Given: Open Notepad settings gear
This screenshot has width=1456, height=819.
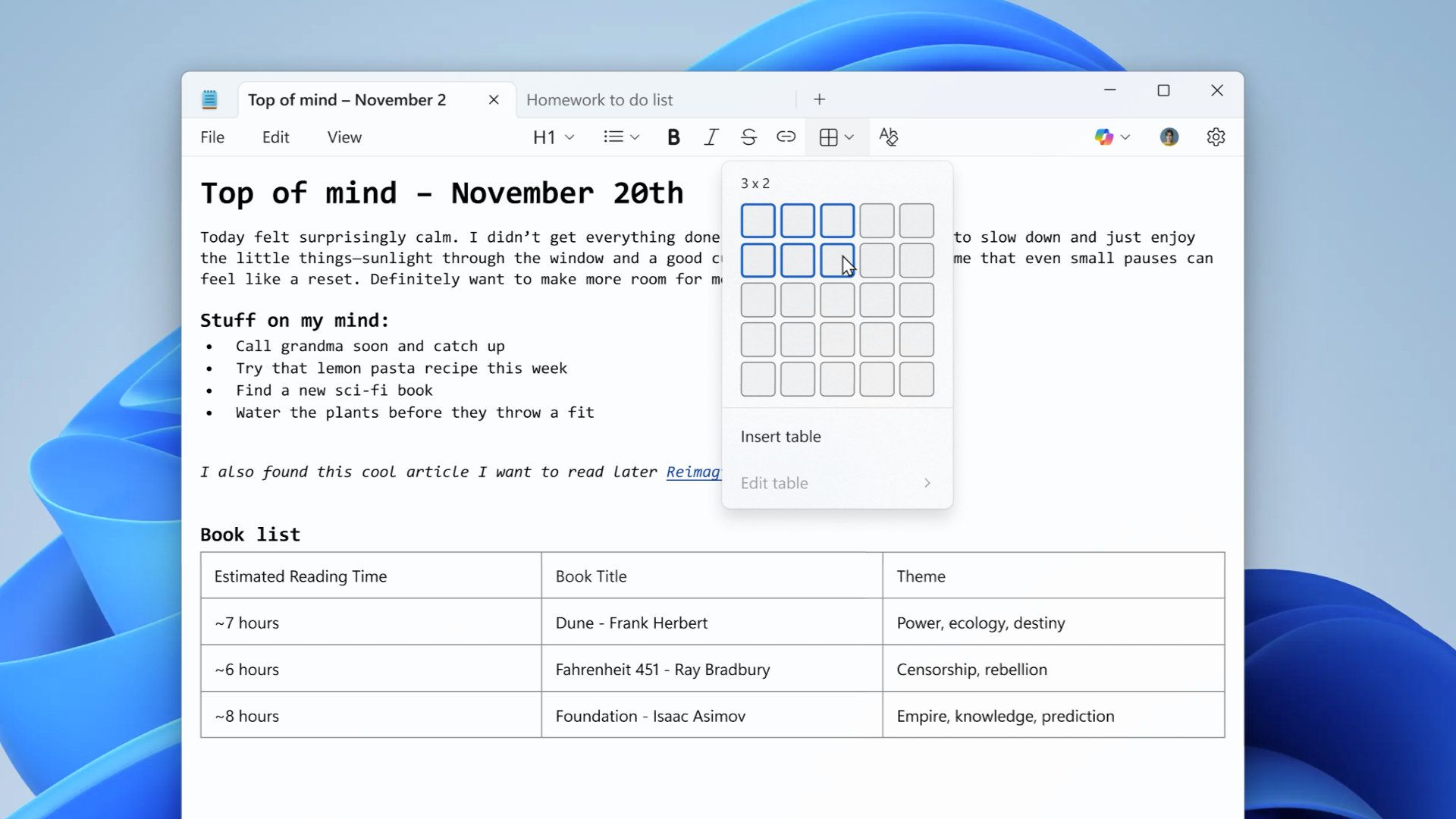Looking at the screenshot, I should pos(1215,136).
